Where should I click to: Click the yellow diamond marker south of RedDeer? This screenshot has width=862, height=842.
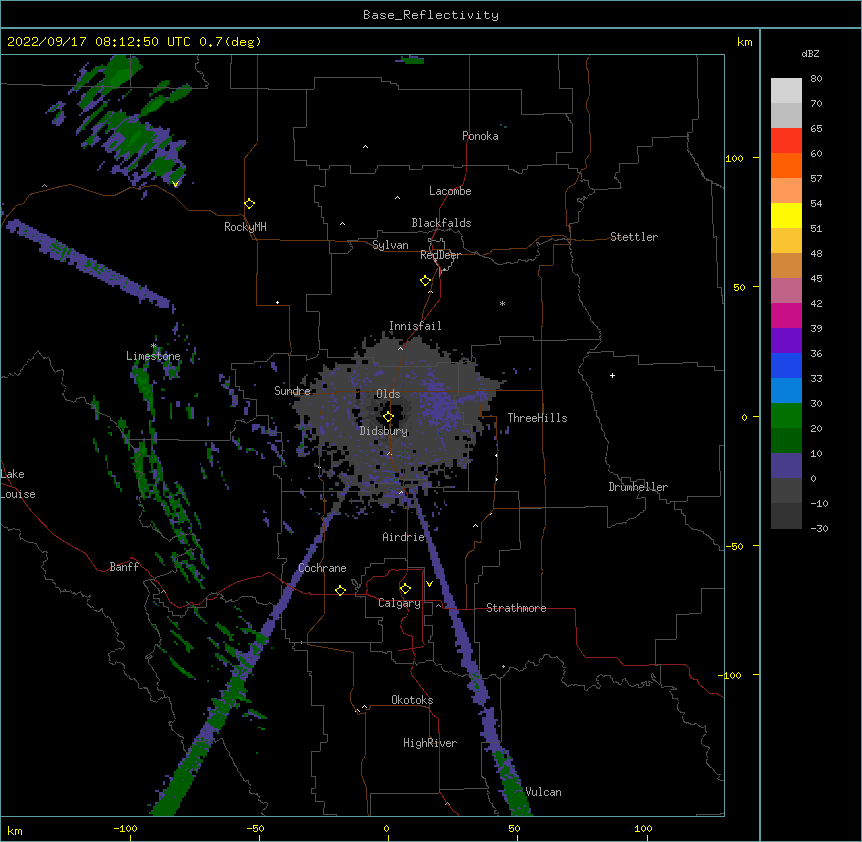tap(425, 281)
